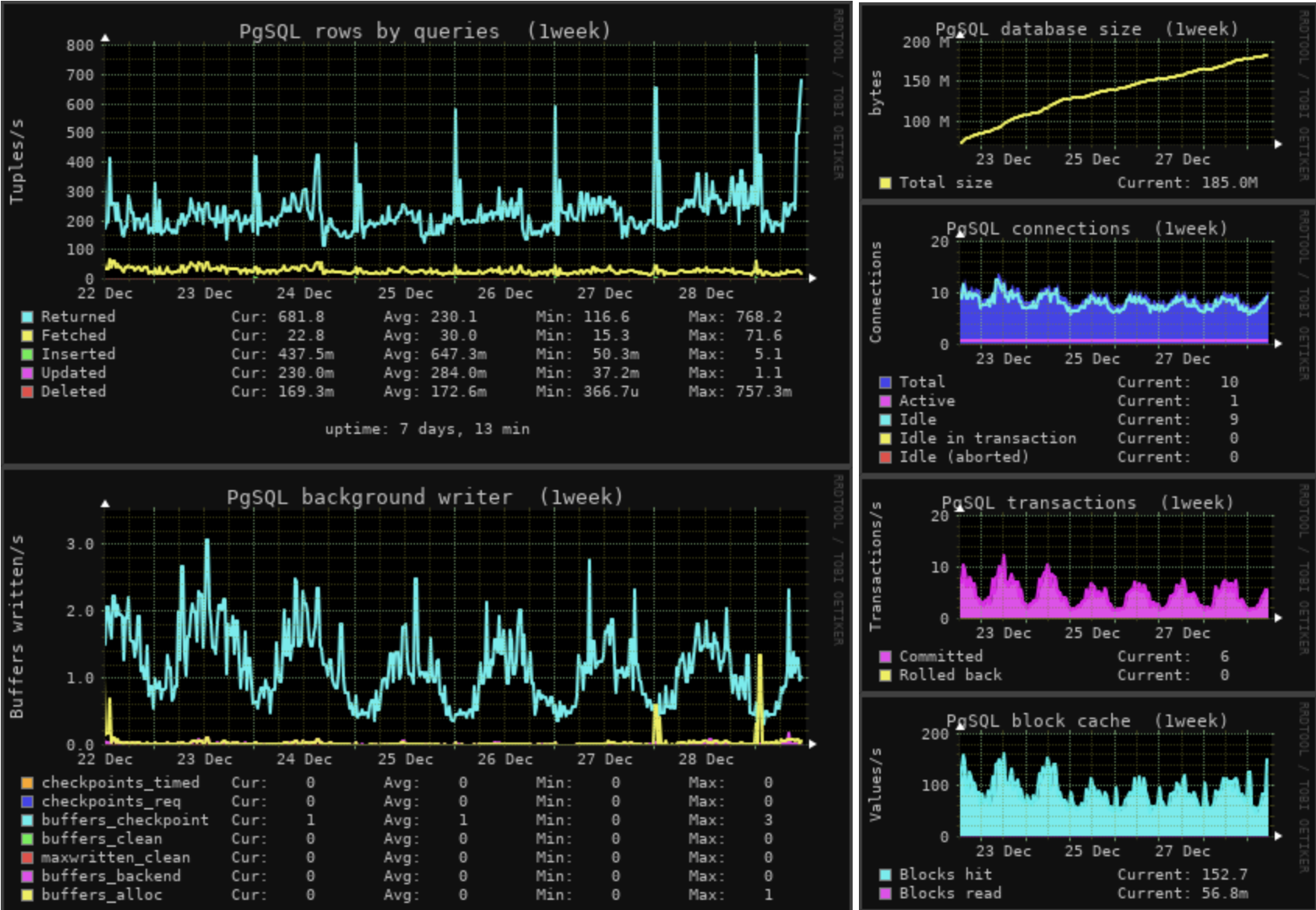Click the red Idle (aborted) swatch
1316x910 pixels.
pos(885,457)
